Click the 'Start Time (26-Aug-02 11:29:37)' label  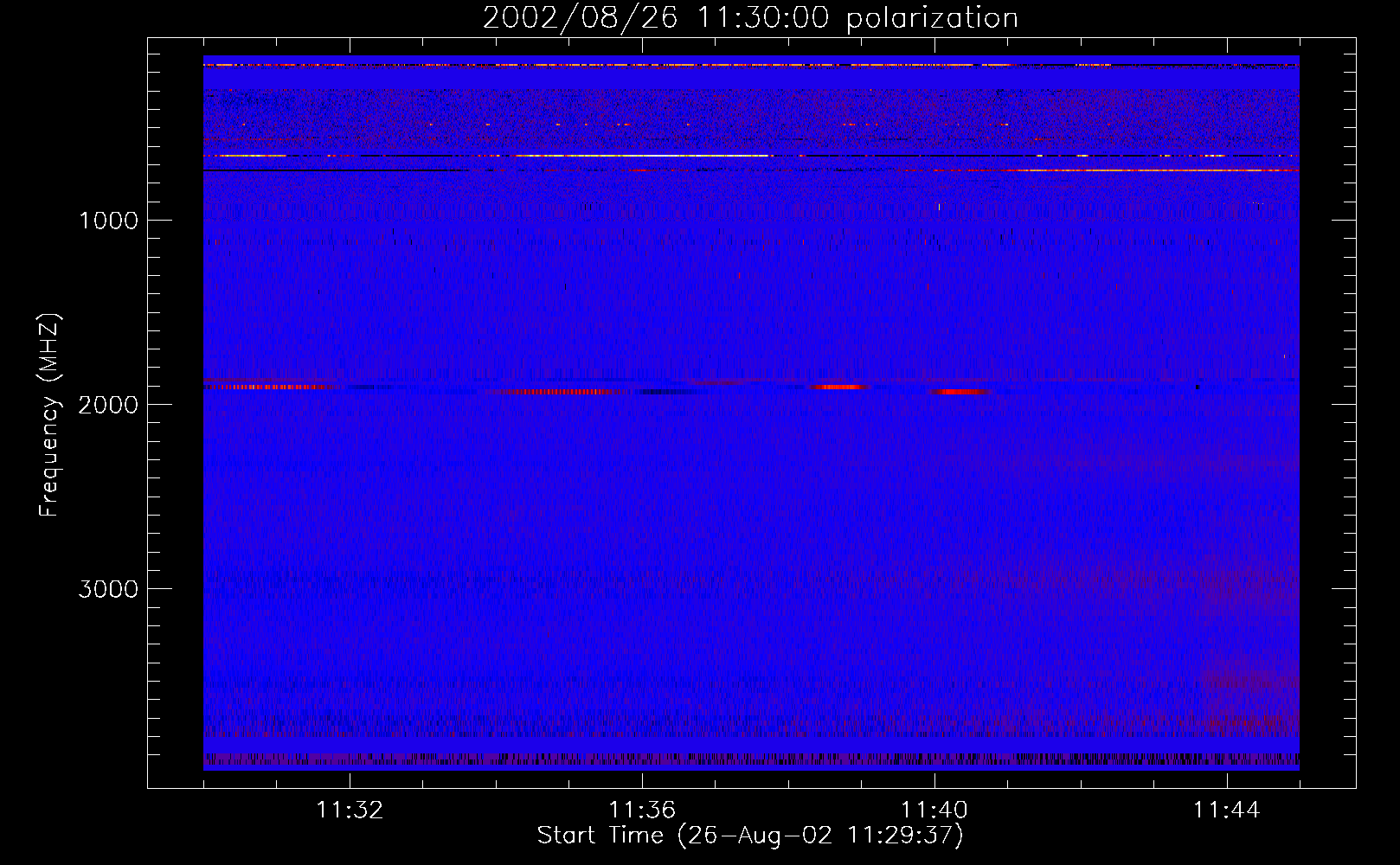tap(750, 836)
